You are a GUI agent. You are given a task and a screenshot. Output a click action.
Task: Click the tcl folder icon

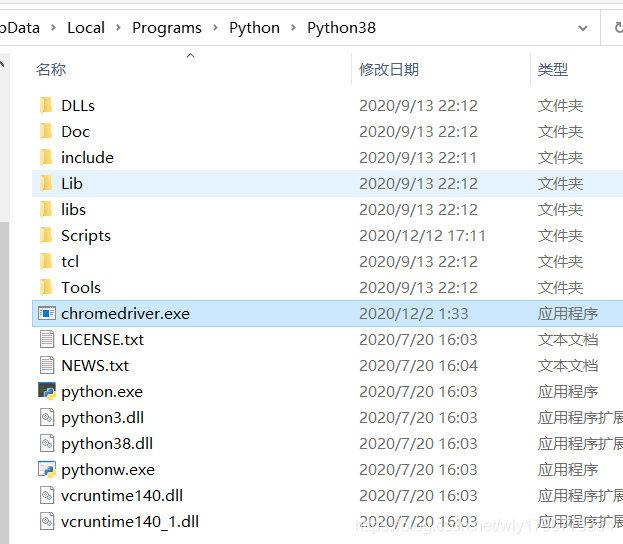click(x=46, y=261)
